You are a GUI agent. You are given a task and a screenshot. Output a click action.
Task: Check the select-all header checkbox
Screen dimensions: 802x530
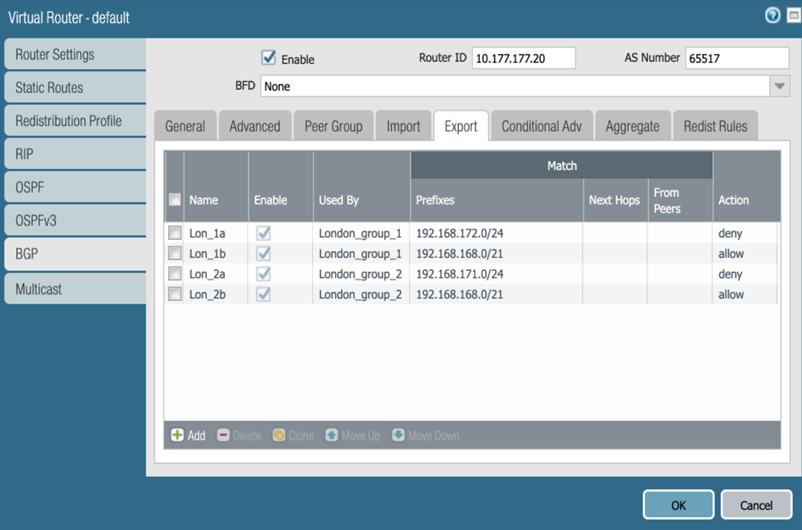coord(175,200)
